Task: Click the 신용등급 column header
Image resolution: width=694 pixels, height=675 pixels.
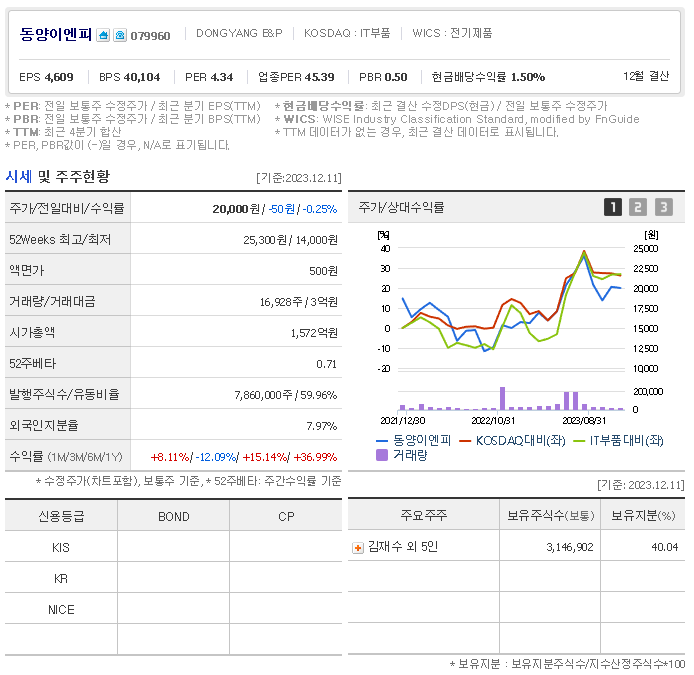Action: point(61,516)
